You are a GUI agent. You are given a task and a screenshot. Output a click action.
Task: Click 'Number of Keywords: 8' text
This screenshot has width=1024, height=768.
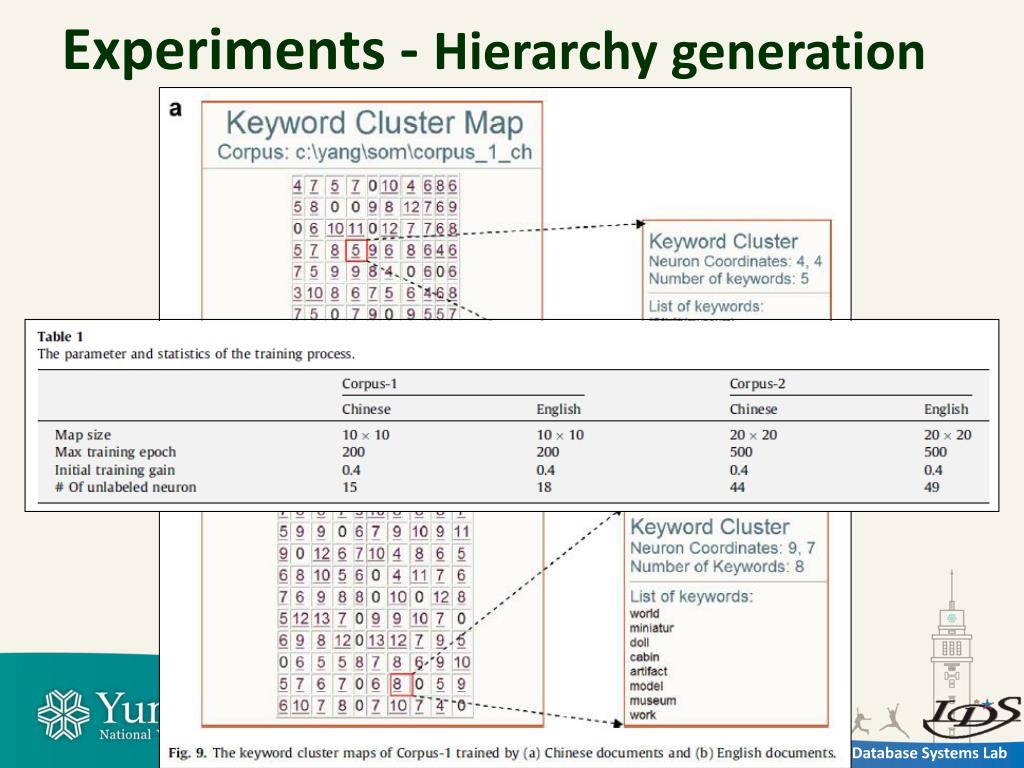click(x=716, y=567)
